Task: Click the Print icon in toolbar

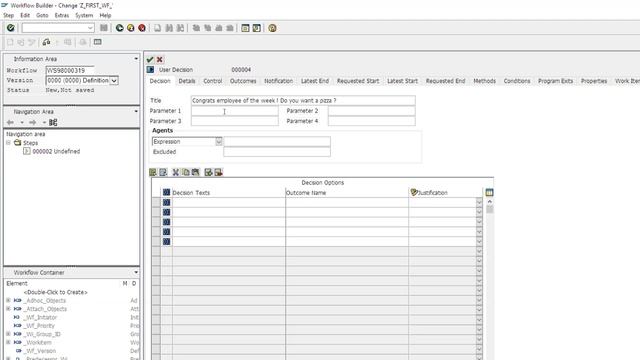Action: (x=158, y=28)
